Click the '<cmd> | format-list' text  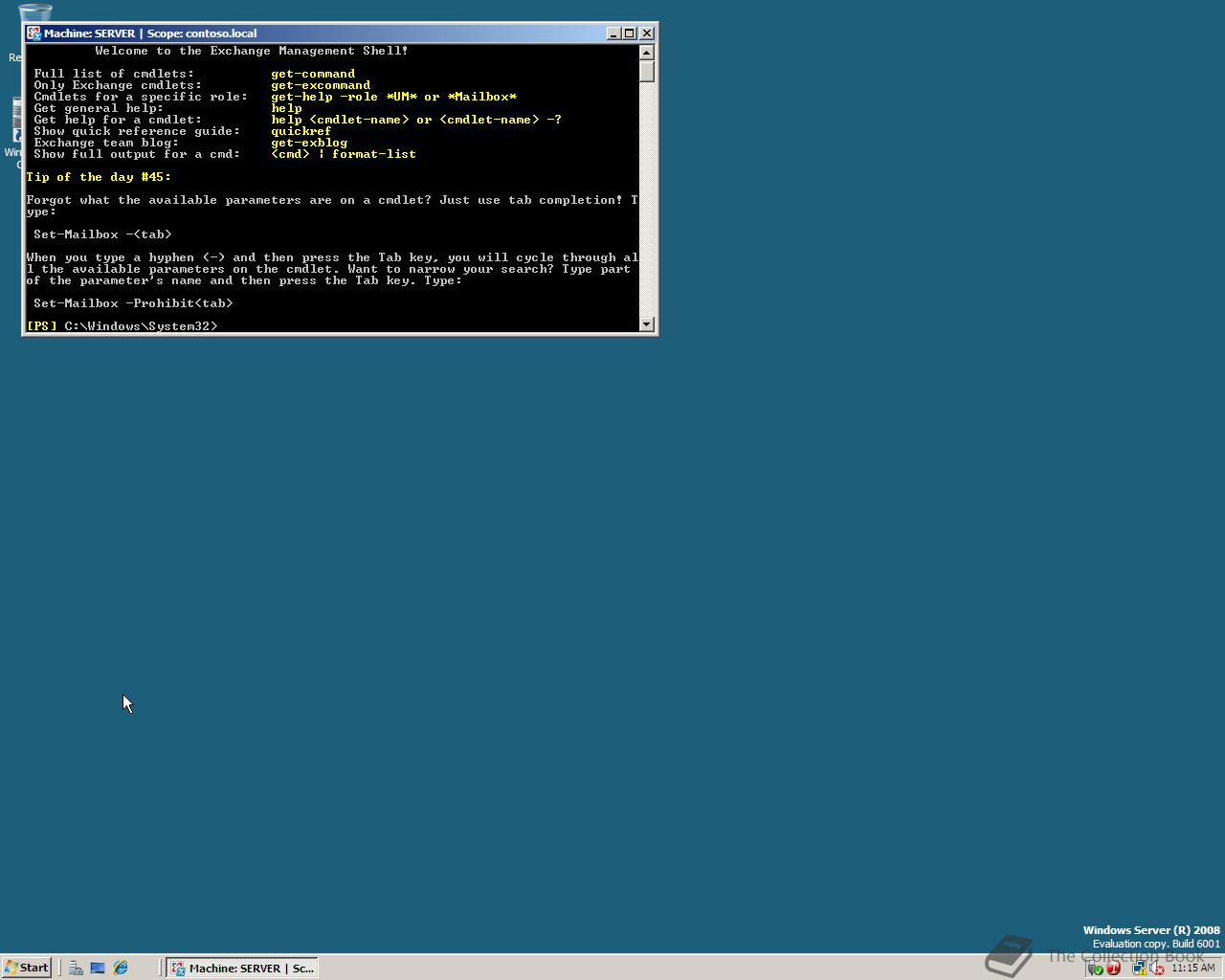tap(344, 154)
